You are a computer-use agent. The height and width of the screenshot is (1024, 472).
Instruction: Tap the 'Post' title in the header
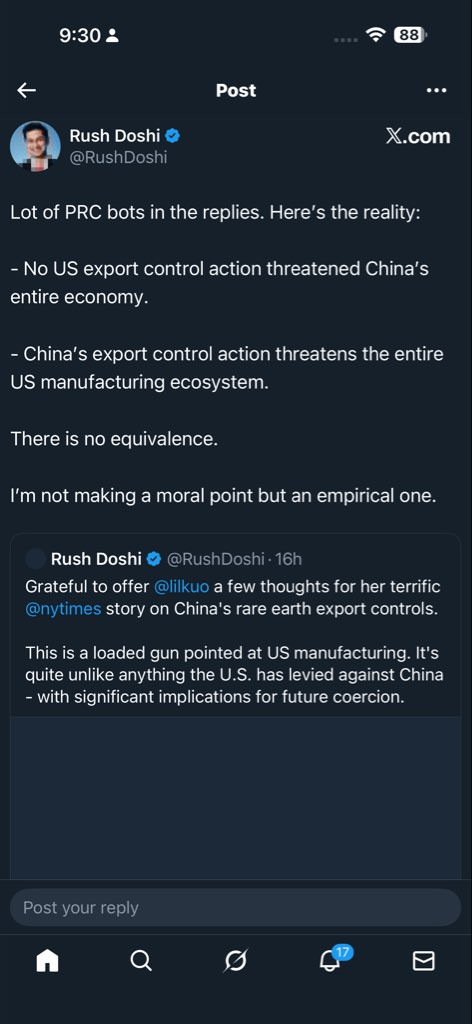pos(236,90)
